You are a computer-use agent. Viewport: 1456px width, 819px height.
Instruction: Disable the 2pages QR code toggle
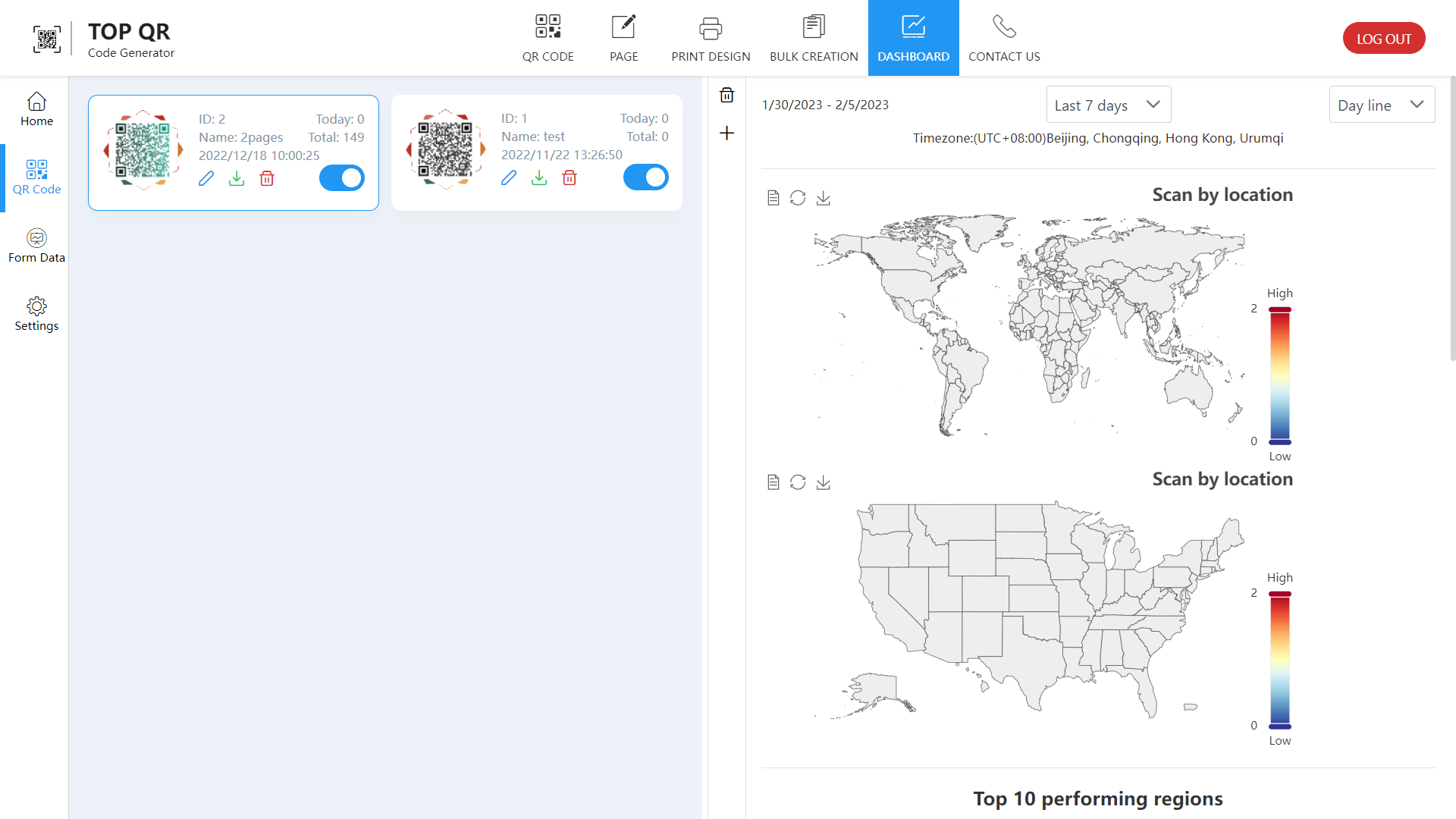(342, 178)
